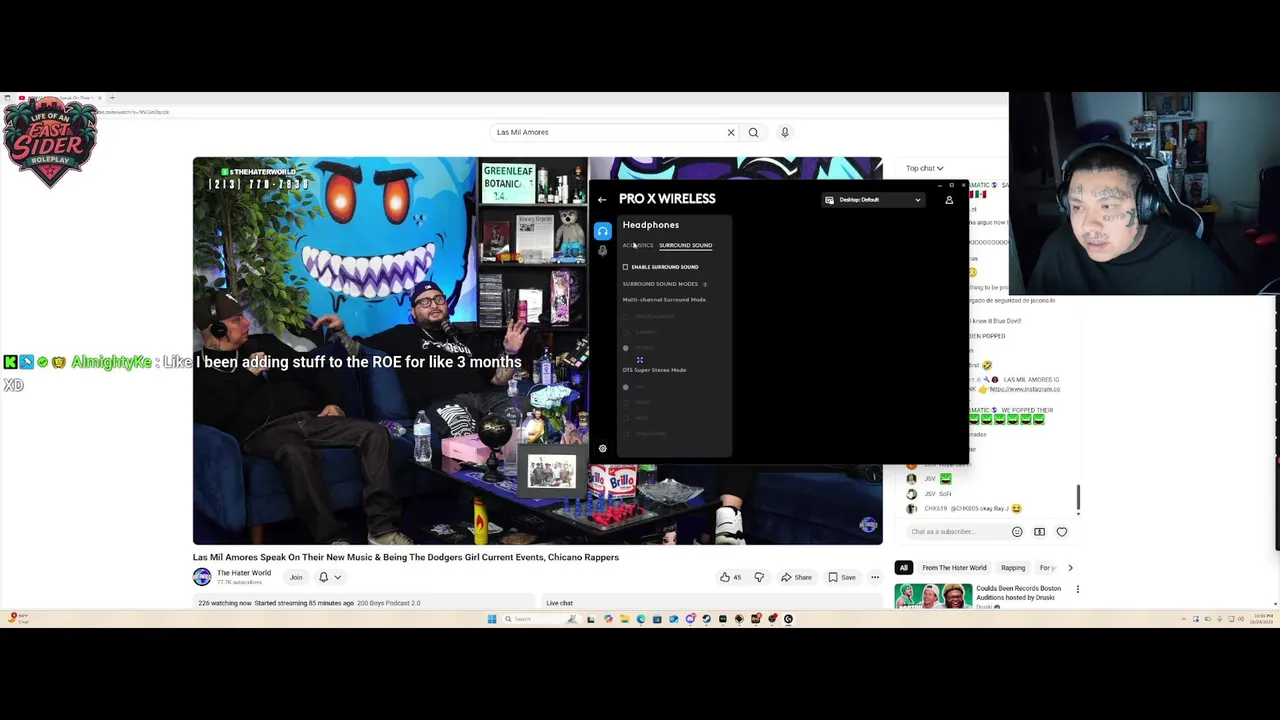Clear the YouTube search box text
This screenshot has height=720, width=1280.
[731, 132]
